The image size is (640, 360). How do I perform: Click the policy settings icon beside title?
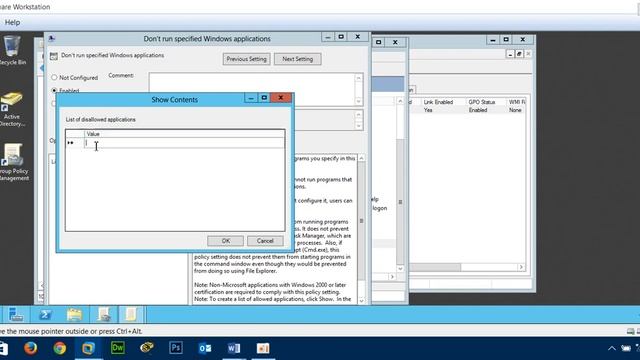[x=53, y=56]
